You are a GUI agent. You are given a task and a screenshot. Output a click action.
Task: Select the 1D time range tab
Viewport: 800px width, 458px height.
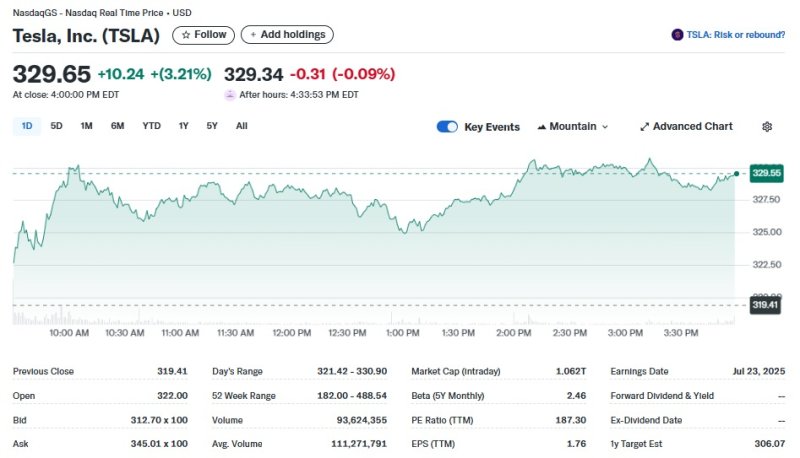pyautogui.click(x=27, y=126)
